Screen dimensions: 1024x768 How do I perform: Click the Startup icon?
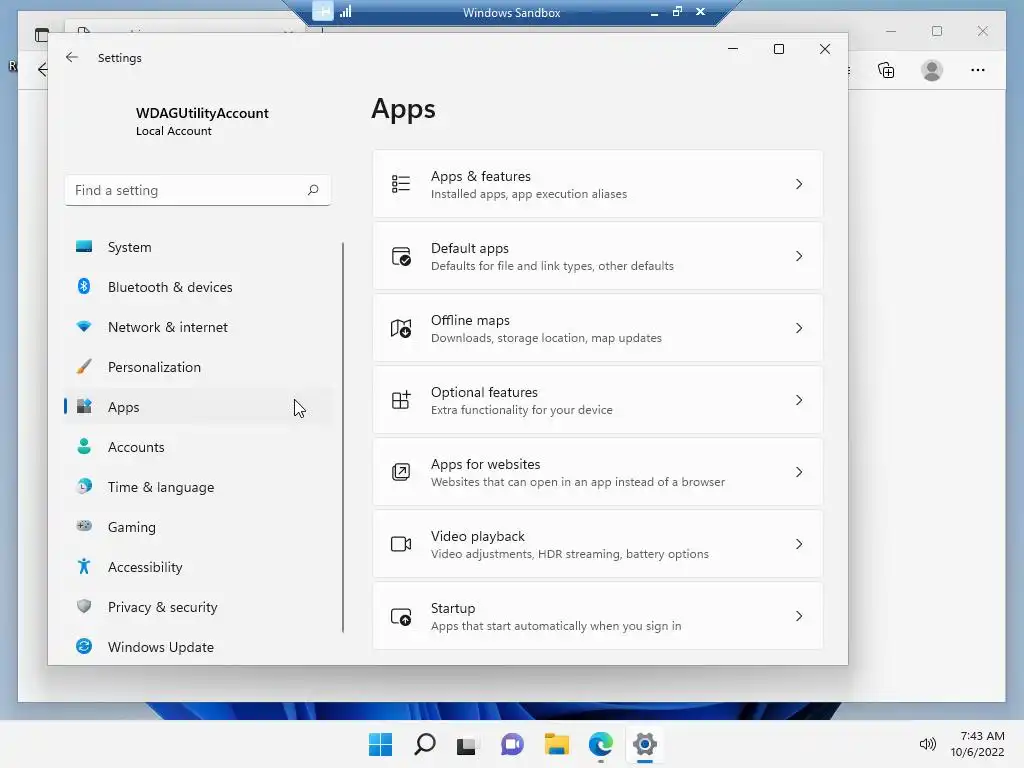(x=401, y=616)
